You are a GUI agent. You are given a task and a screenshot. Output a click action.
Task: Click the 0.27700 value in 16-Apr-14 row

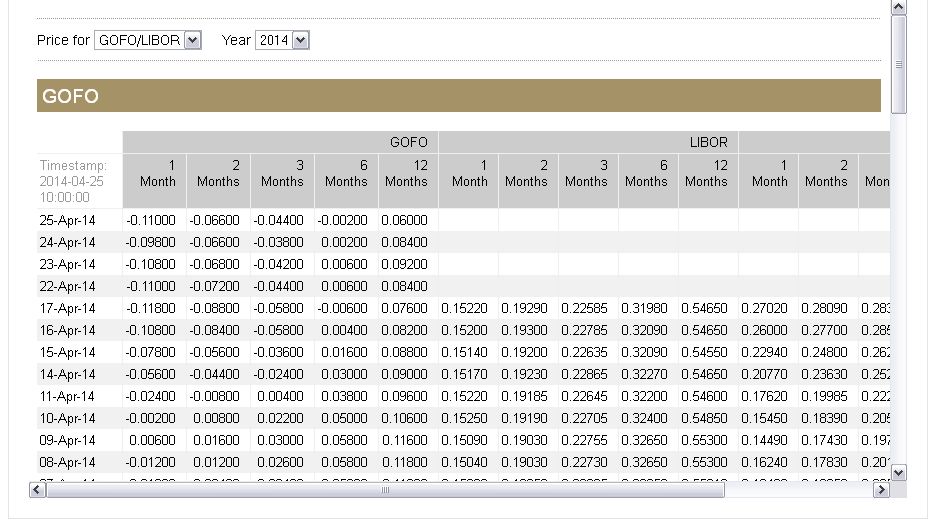824,330
